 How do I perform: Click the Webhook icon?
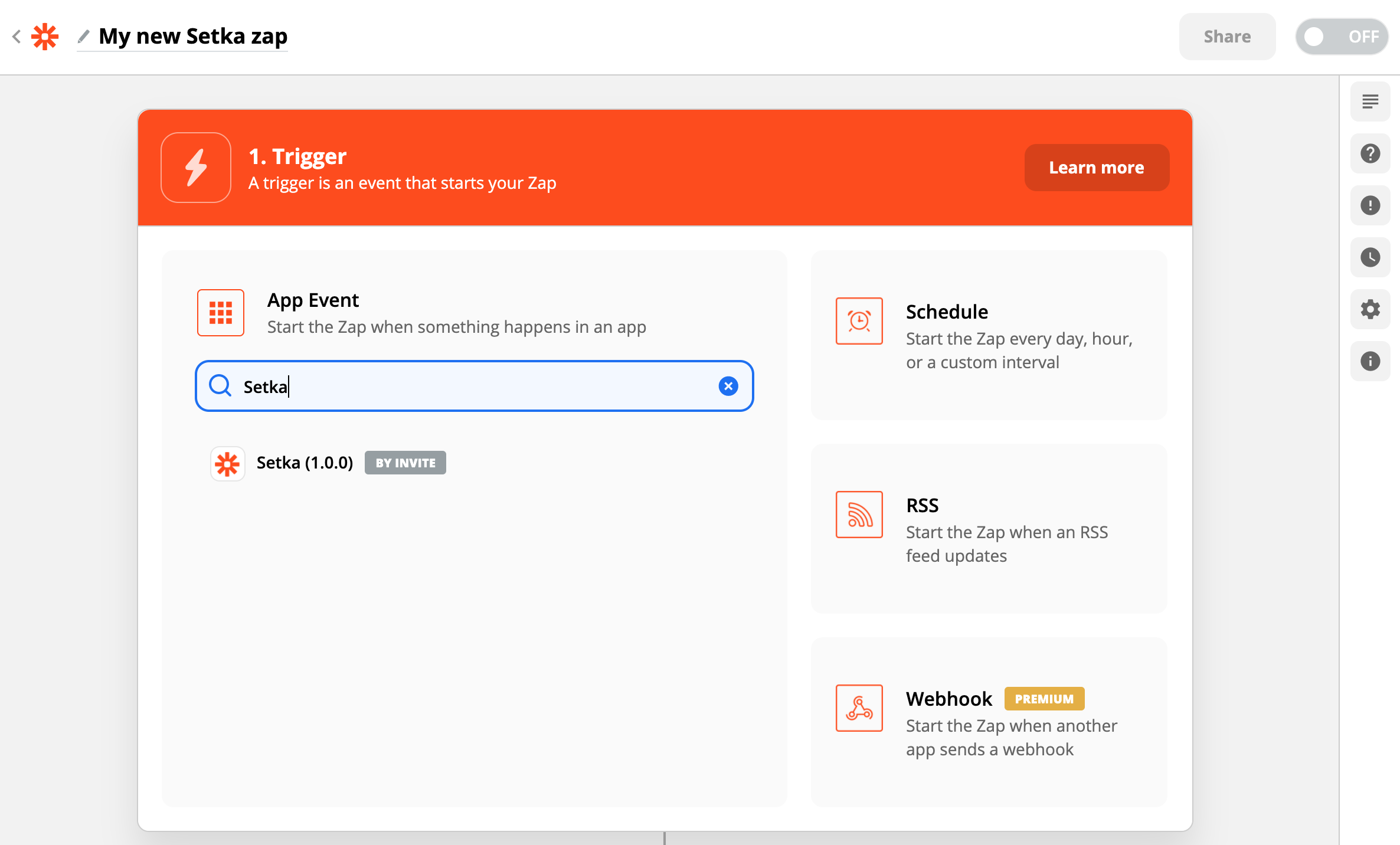pos(859,708)
